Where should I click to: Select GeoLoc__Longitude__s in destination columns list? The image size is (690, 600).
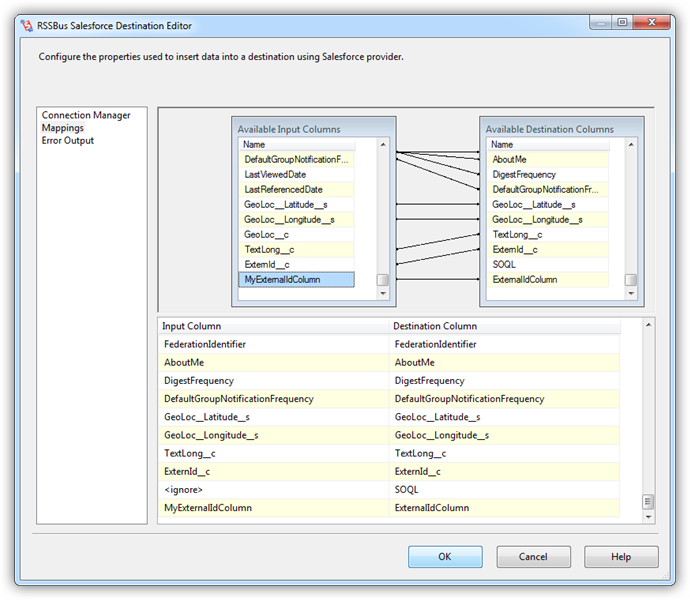coord(548,219)
